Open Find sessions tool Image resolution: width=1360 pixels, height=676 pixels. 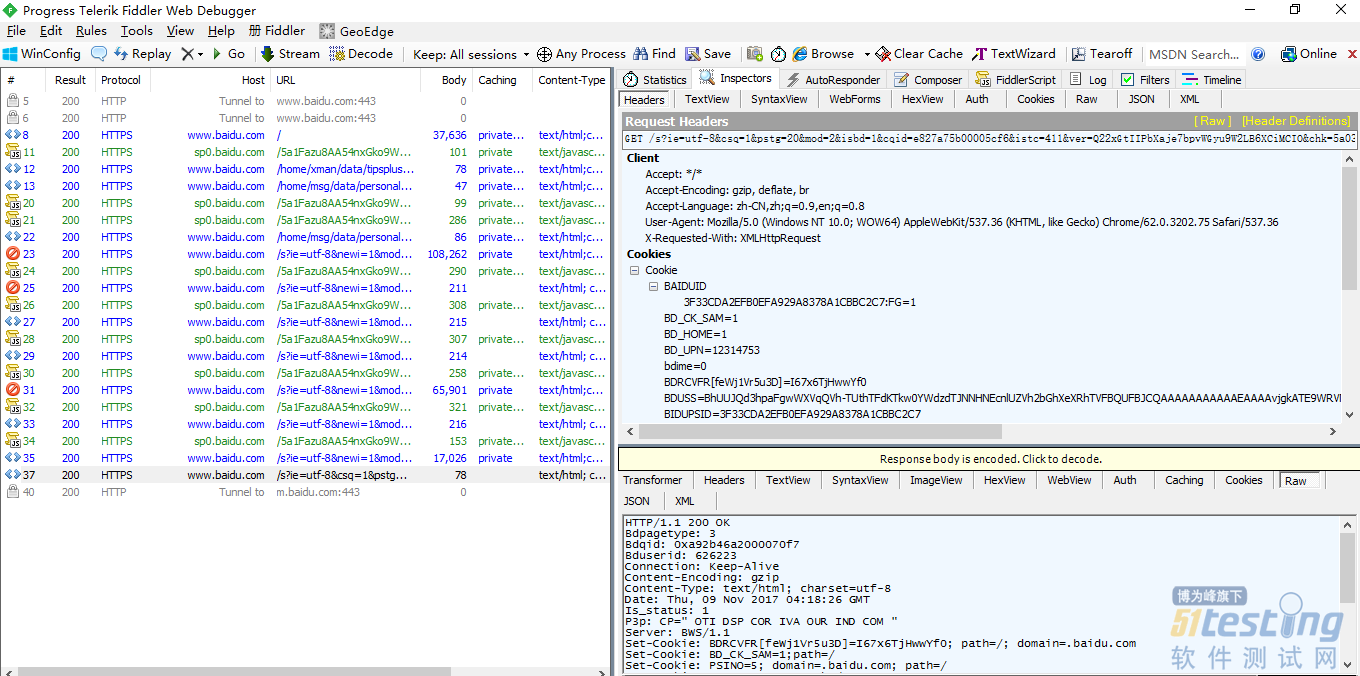click(654, 54)
